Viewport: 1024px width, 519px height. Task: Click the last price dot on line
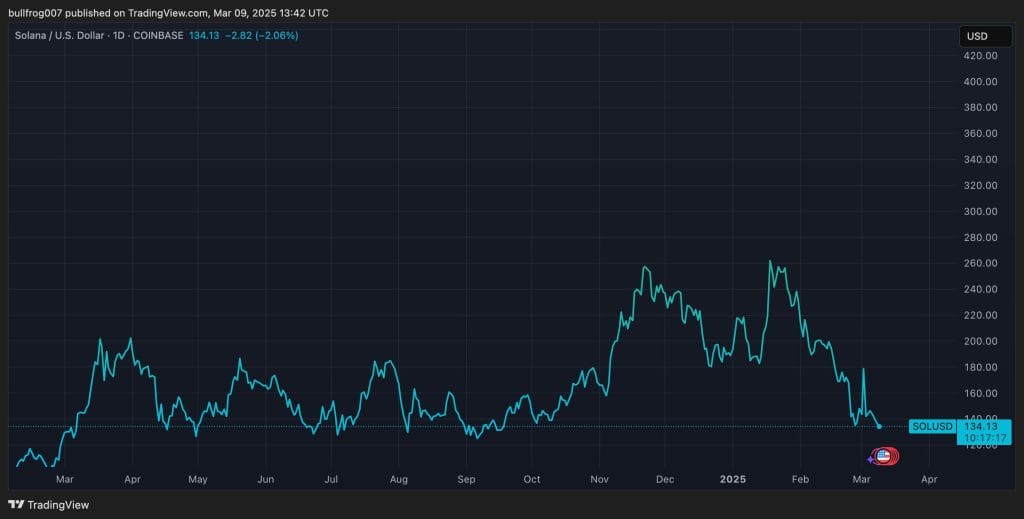[880, 426]
